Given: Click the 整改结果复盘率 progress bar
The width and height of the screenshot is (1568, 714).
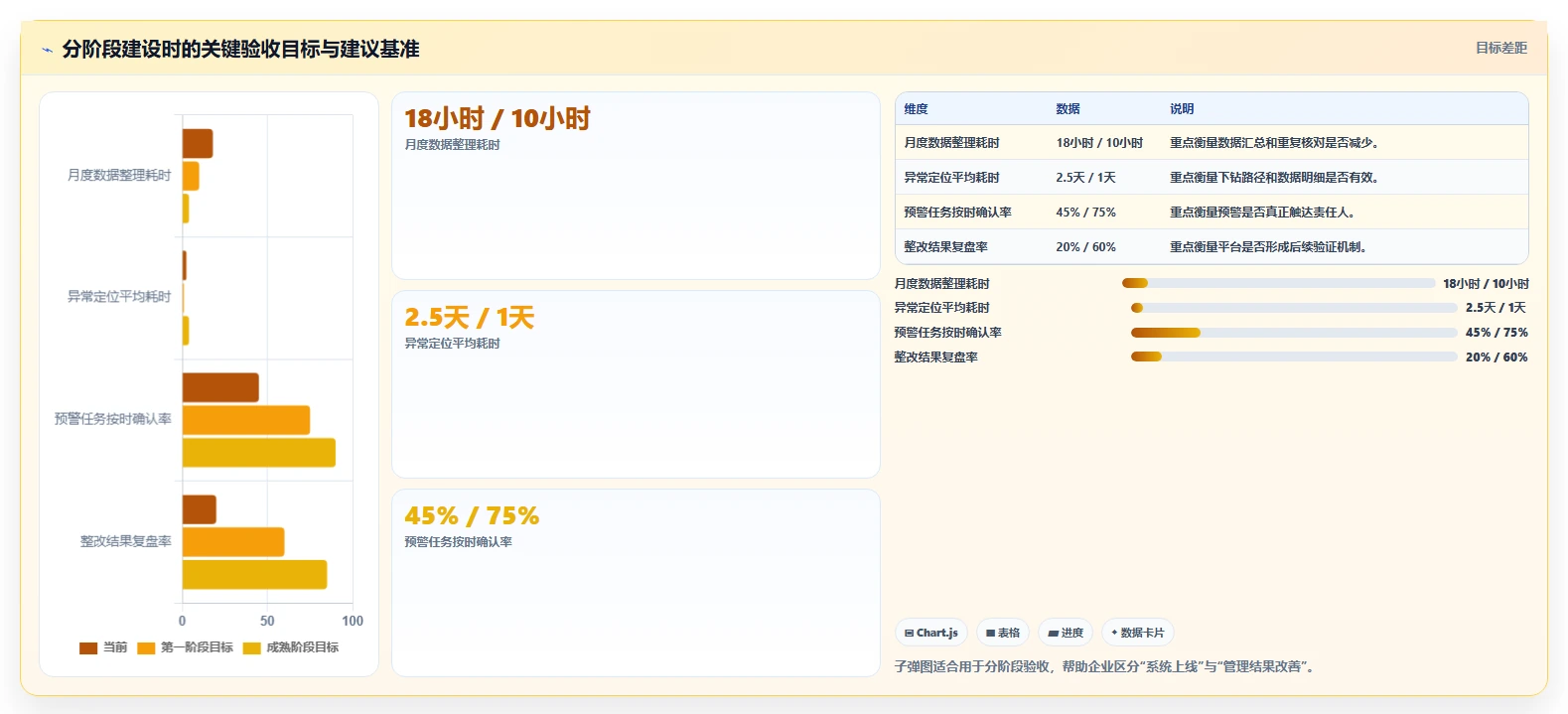Looking at the screenshot, I should (1294, 357).
